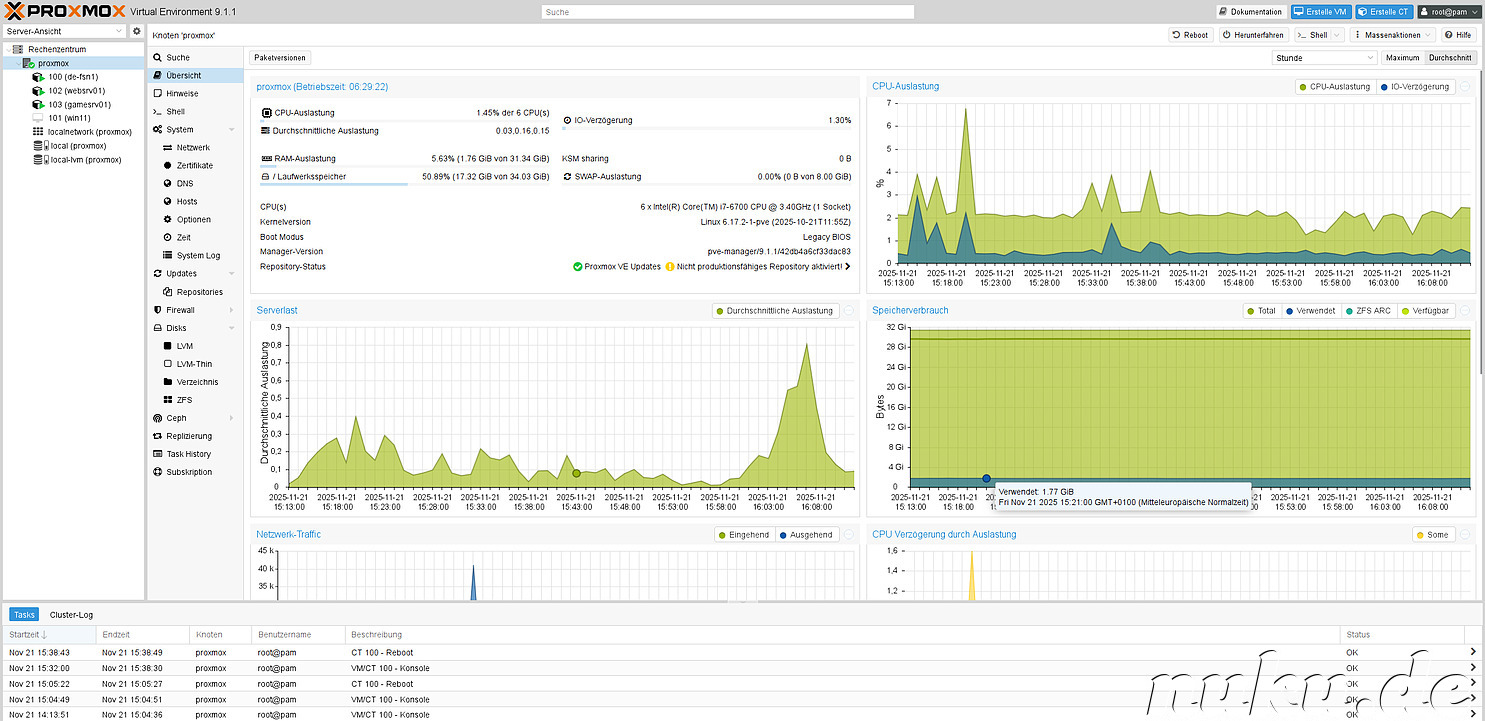Toggle the ZFS ARC legend entry

pos(1367,311)
